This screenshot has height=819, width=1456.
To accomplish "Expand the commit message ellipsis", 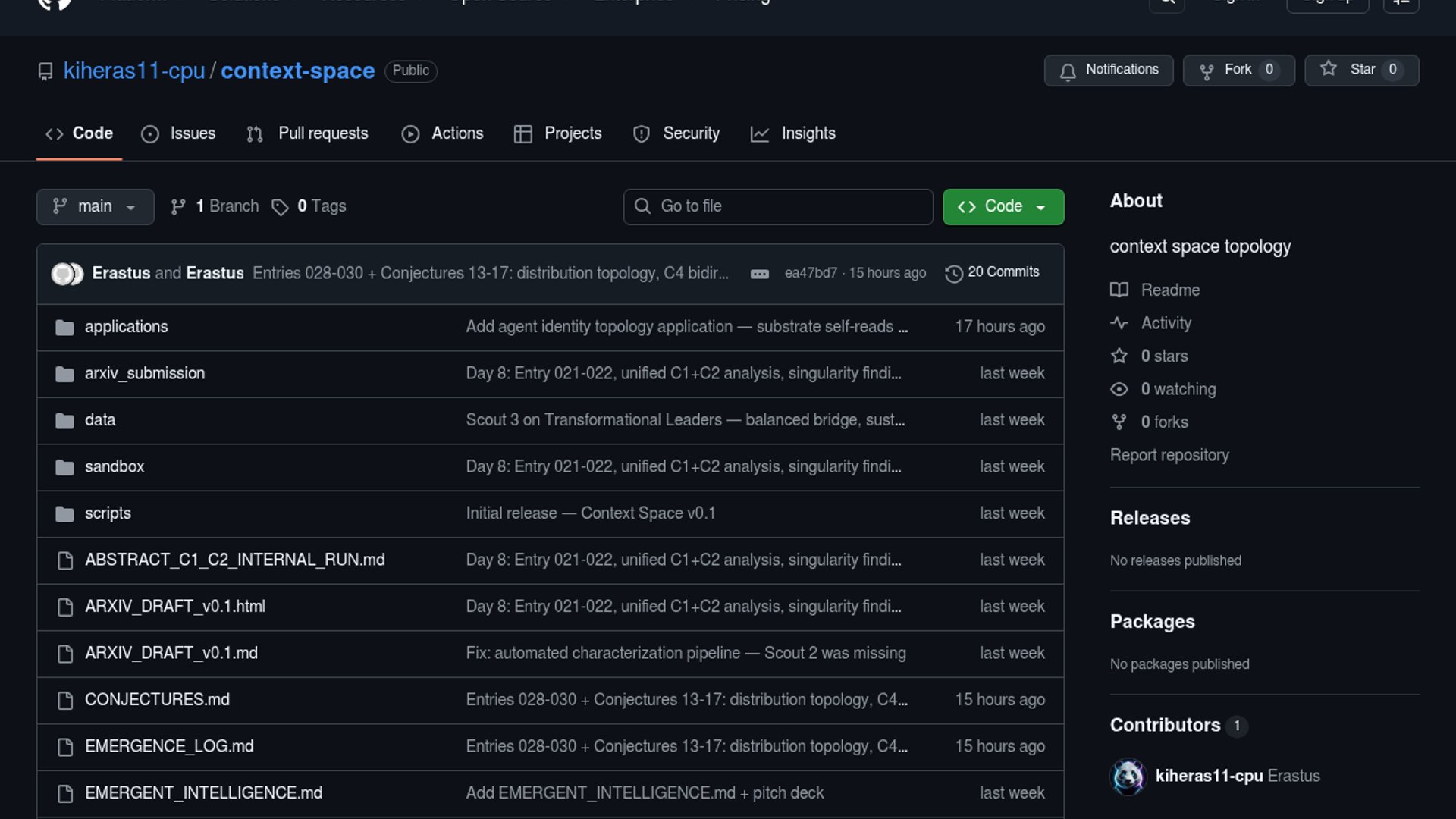I will click(x=759, y=274).
